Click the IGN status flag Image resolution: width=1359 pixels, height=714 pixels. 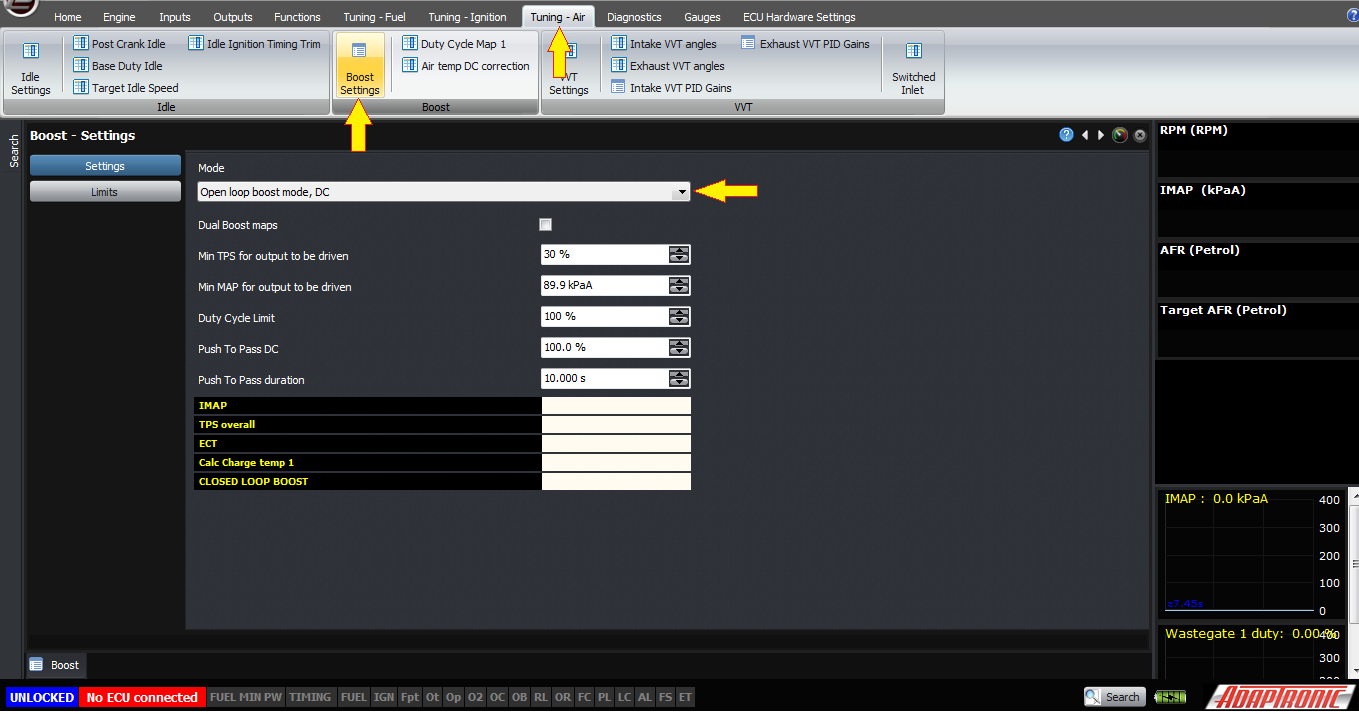(383, 697)
